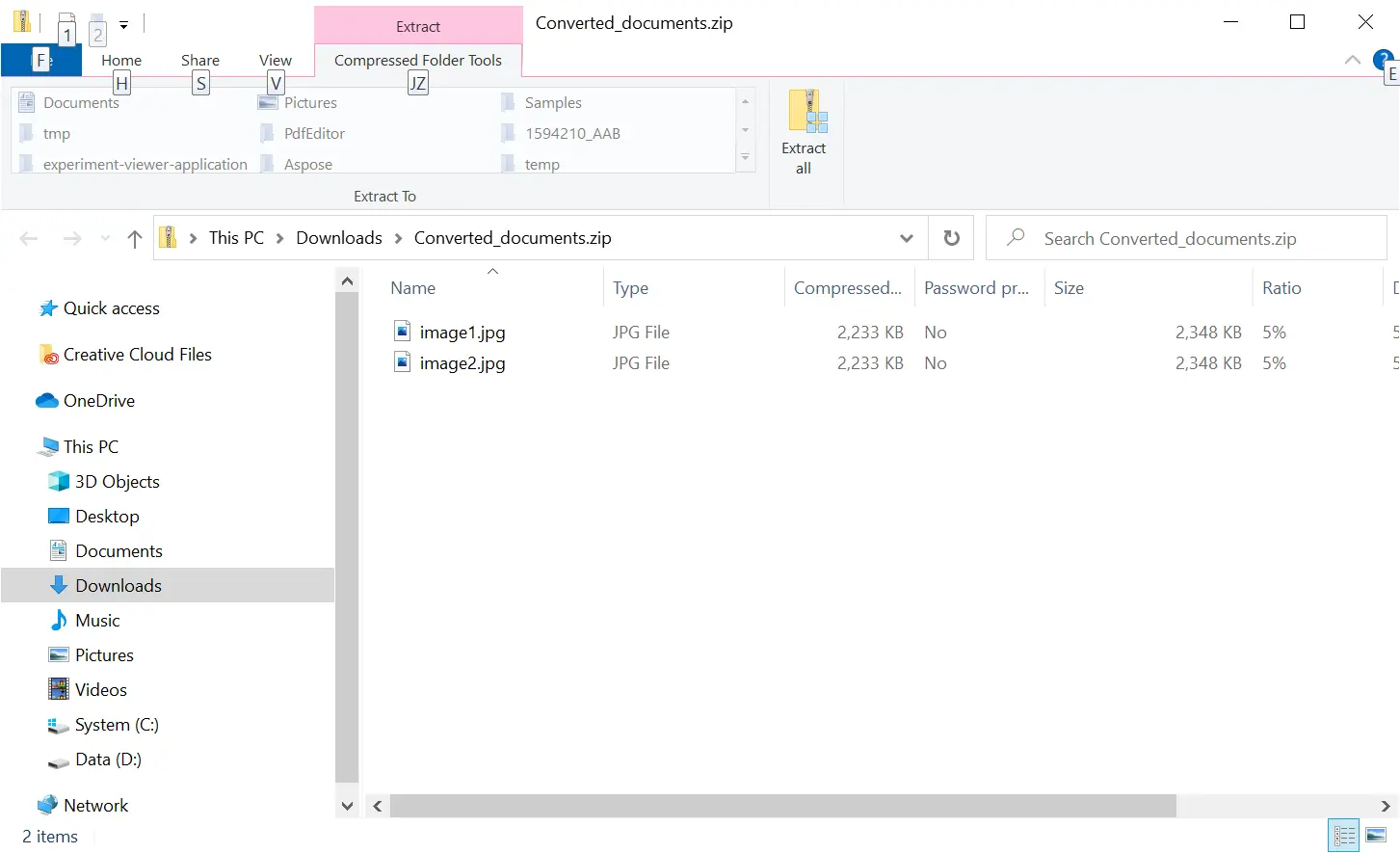Screen dimensions: 1400x853
Task: Expand more Extract To destinations
Action: pyautogui.click(x=745, y=157)
